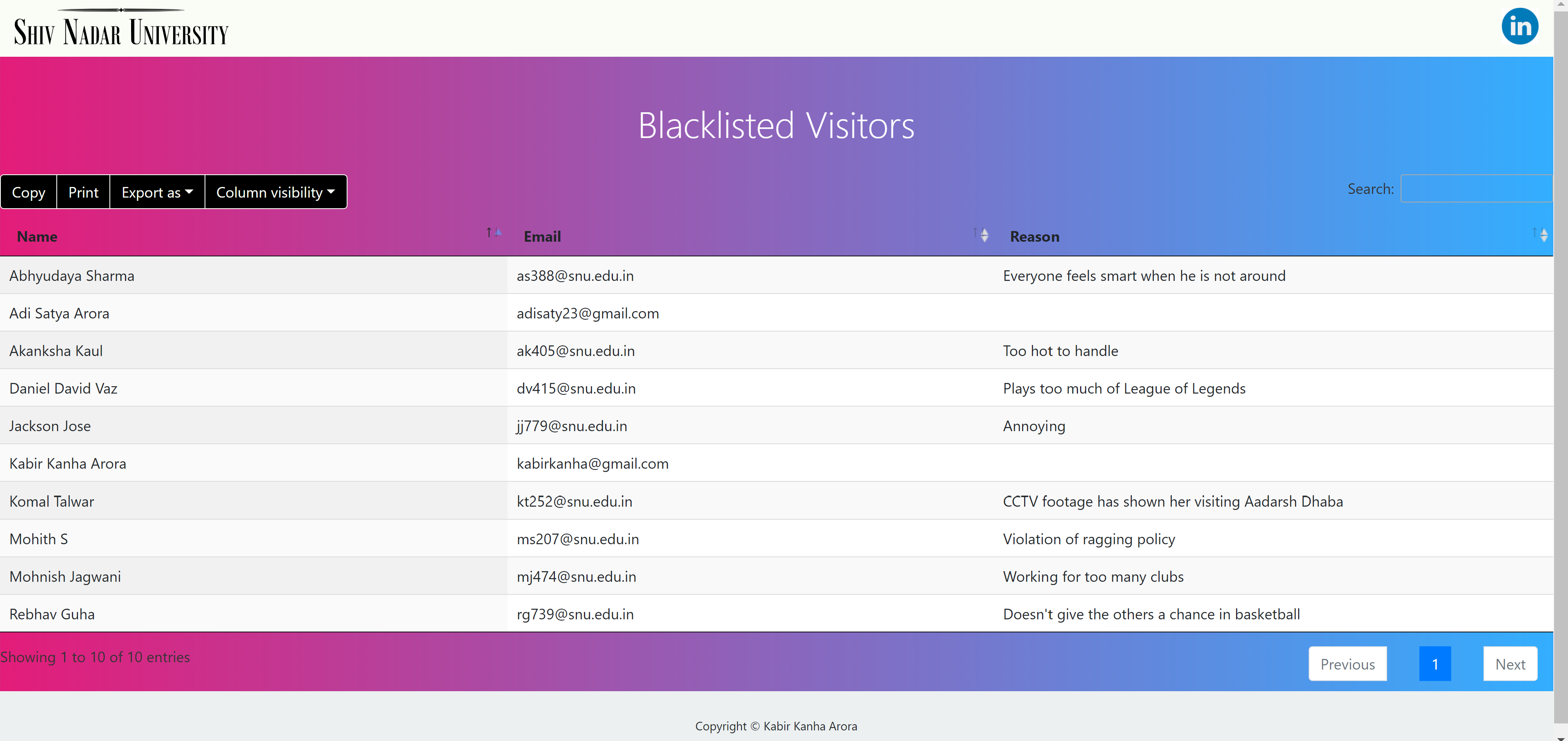Select page 1 in pagination

[1435, 664]
